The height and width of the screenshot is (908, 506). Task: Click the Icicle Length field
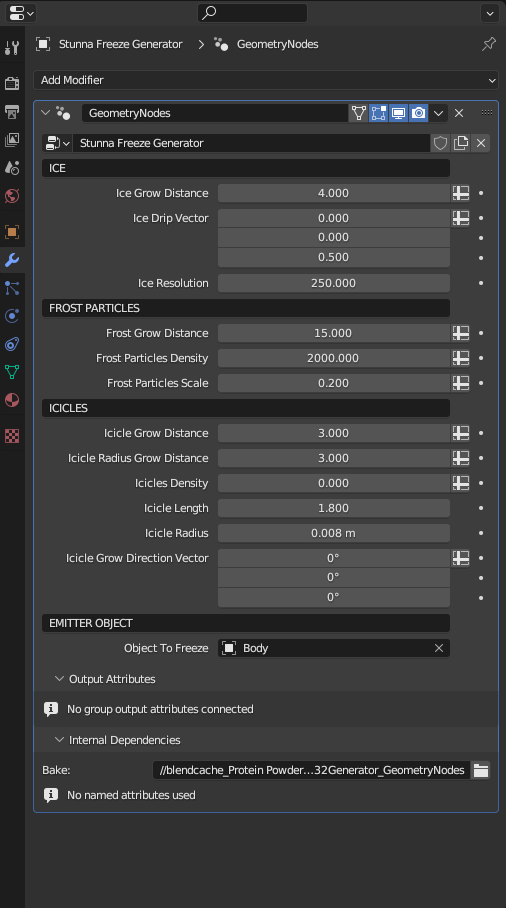click(x=333, y=508)
